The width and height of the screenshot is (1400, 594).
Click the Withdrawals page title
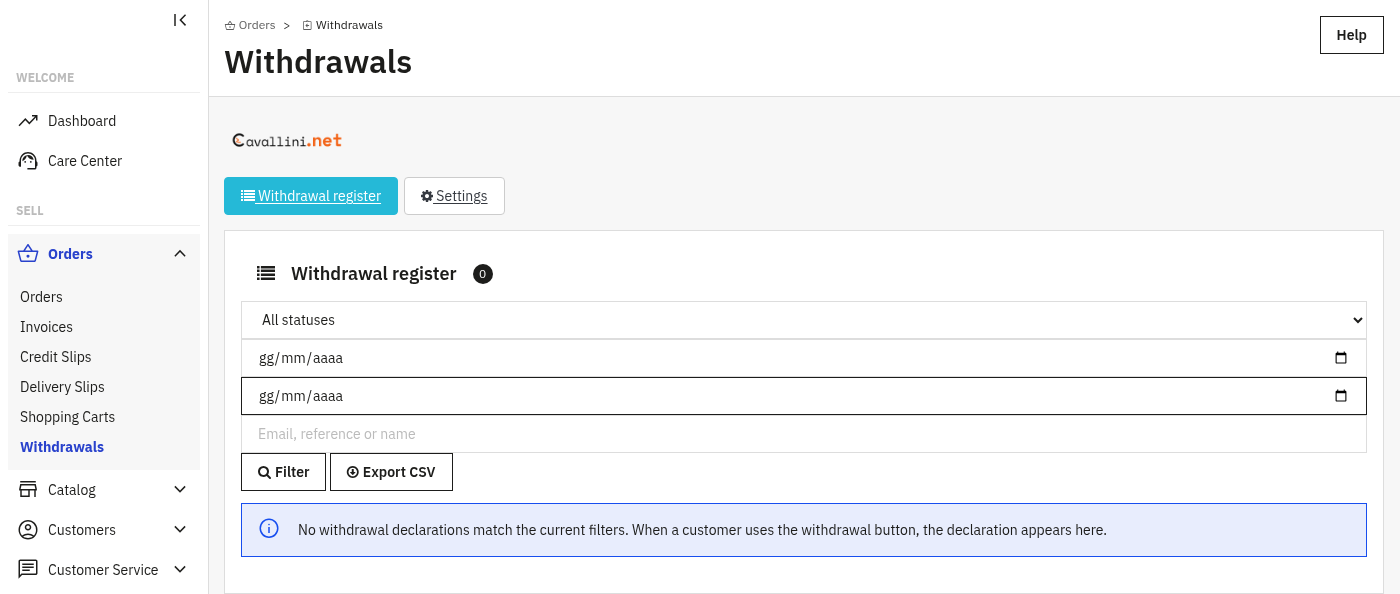318,62
